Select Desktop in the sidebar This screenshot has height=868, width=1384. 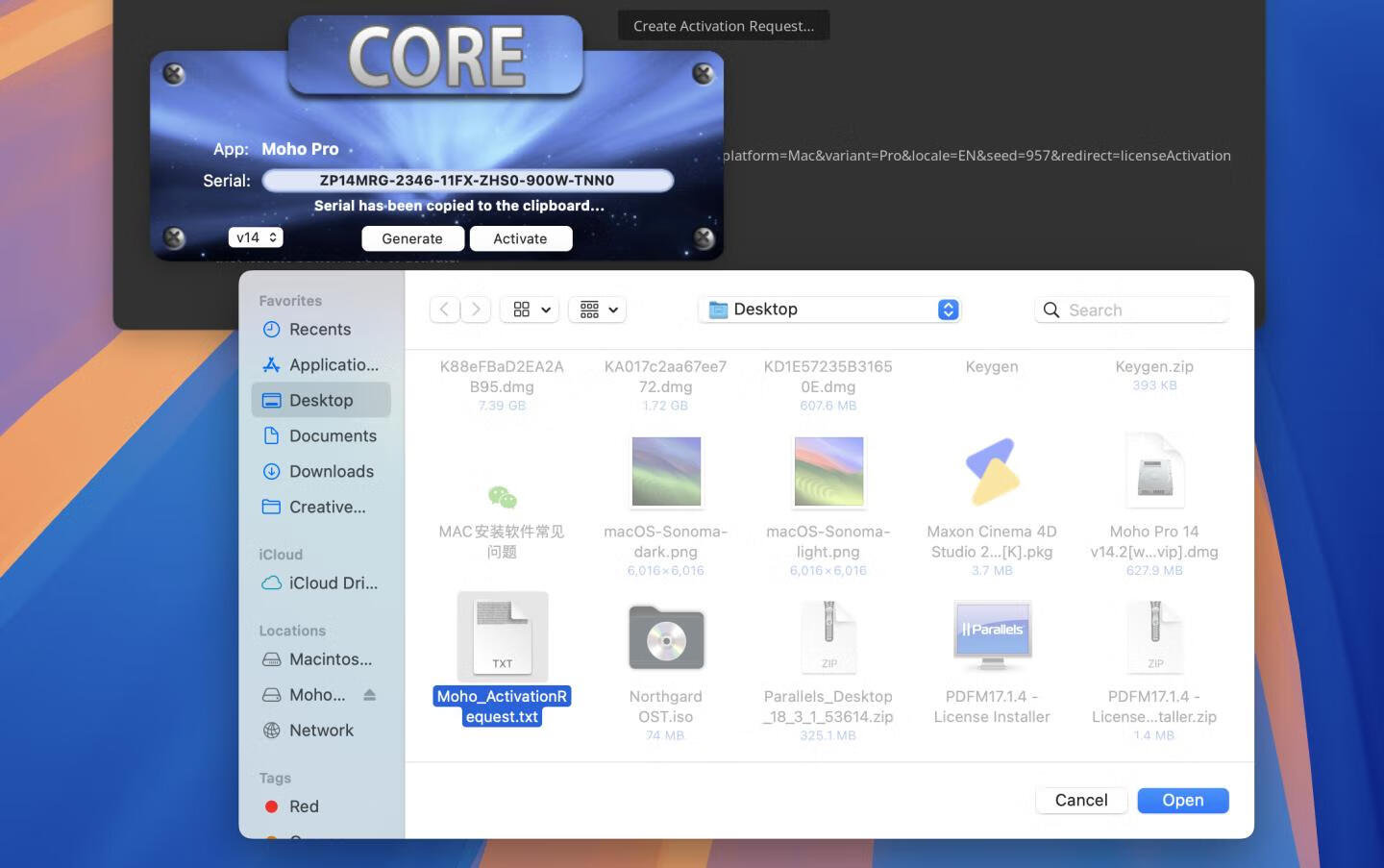pyautogui.click(x=321, y=400)
